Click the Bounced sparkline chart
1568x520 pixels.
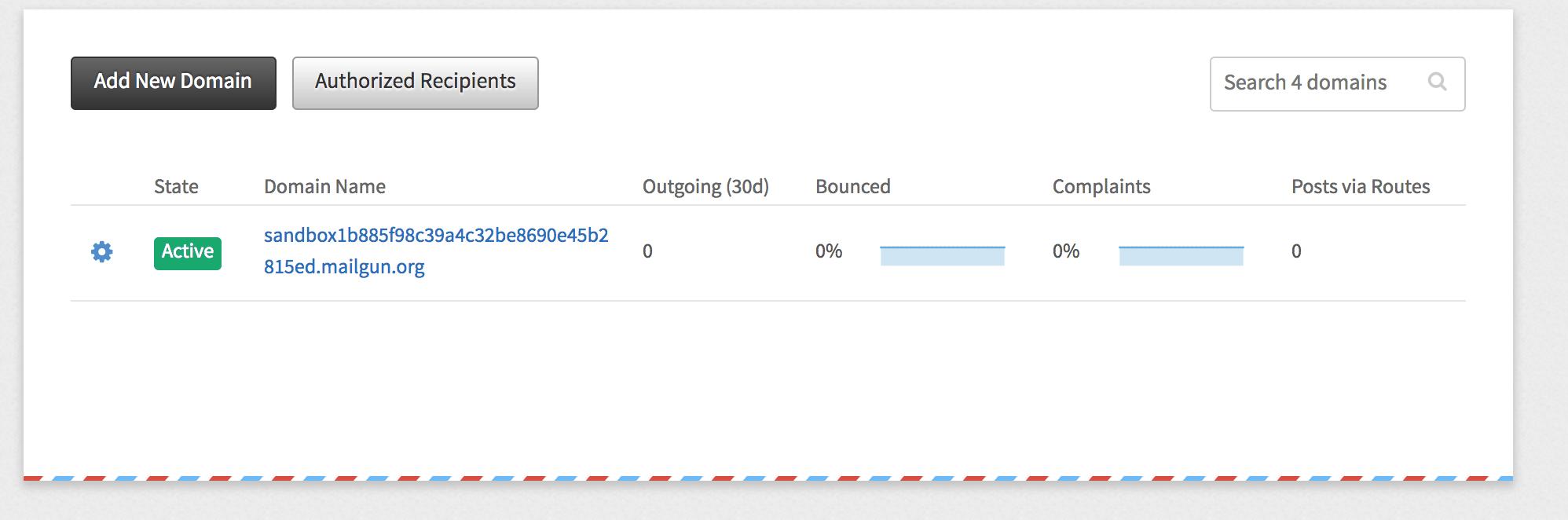click(942, 255)
